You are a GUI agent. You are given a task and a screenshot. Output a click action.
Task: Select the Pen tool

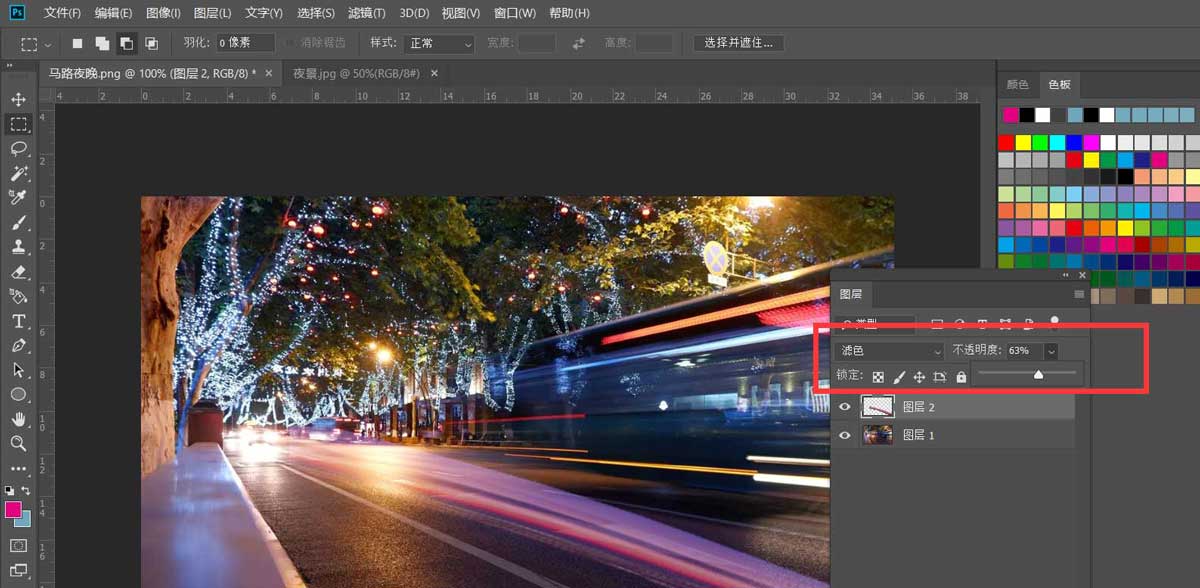click(18, 345)
